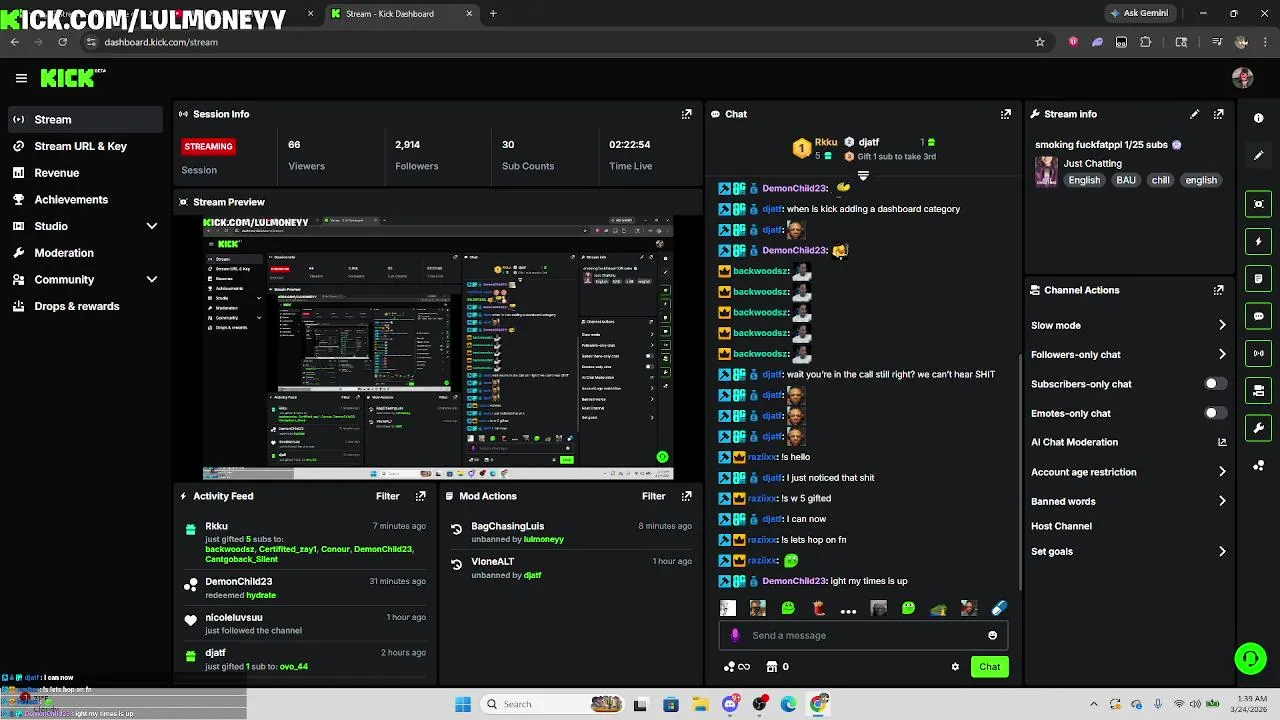Click the chat panel scrollbar
Screen dimensions: 1280x720
coord(1018,470)
